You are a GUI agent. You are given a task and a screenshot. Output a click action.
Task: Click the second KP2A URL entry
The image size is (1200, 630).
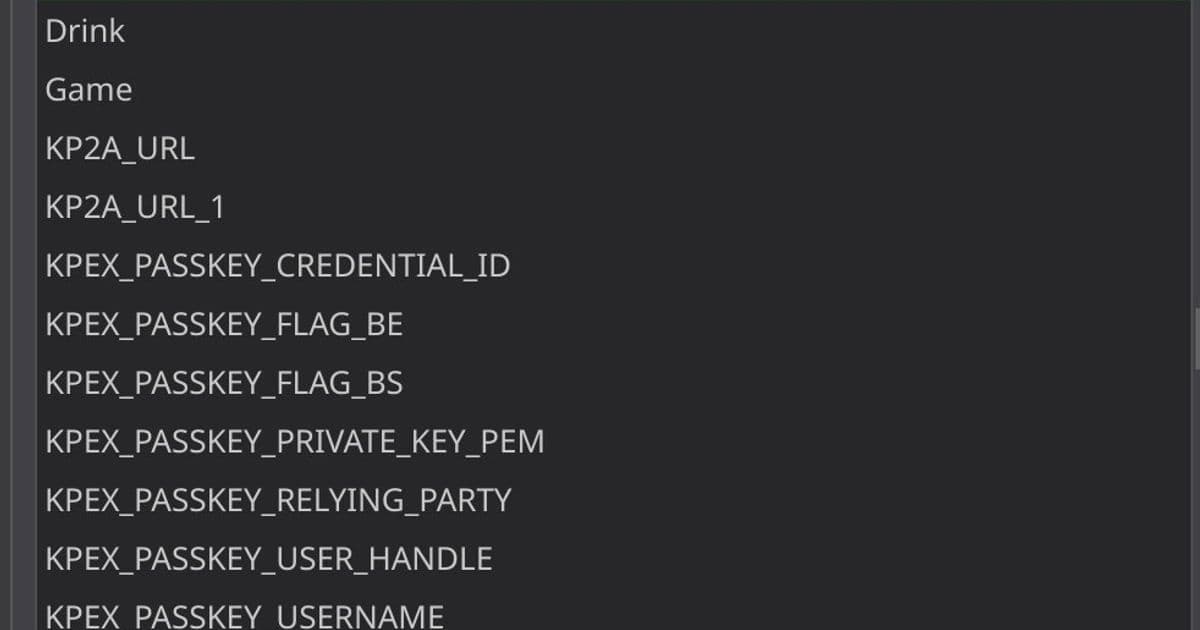[132, 206]
